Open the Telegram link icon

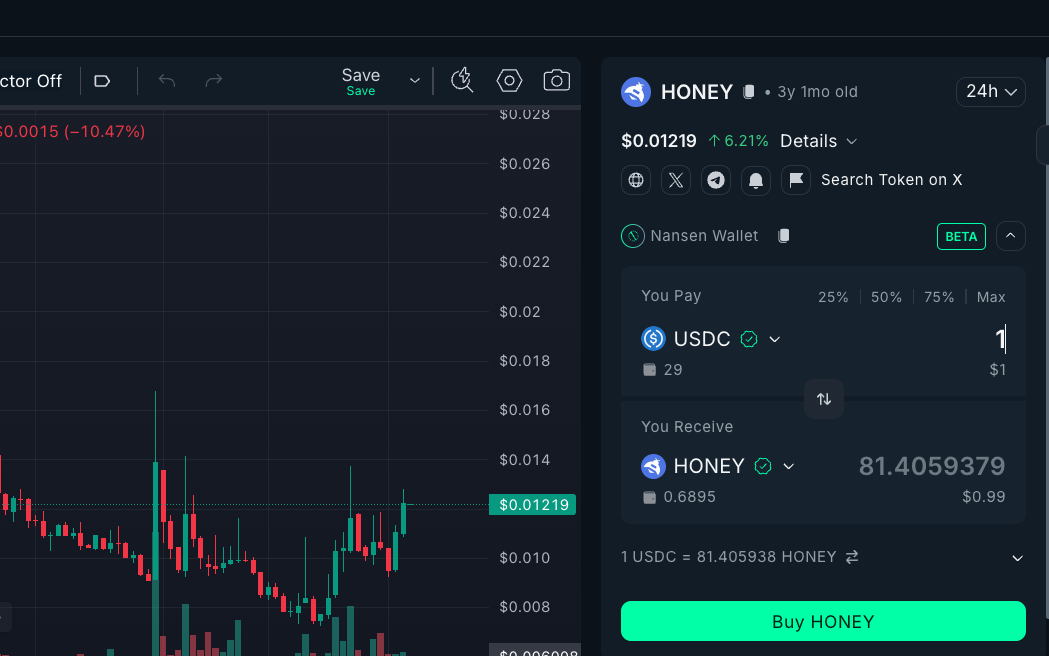click(716, 180)
